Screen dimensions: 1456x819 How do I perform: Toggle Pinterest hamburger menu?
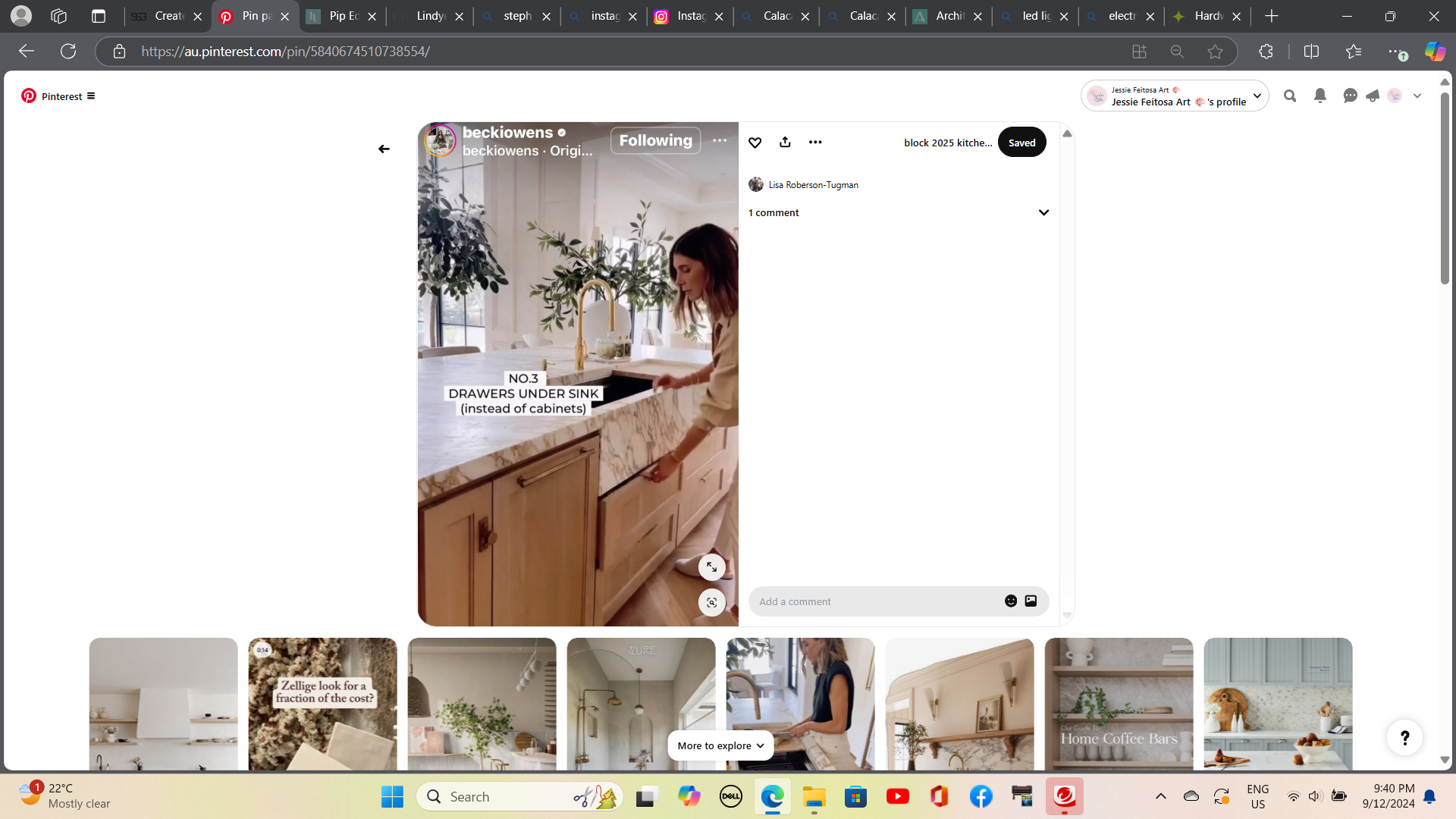pyautogui.click(x=91, y=96)
